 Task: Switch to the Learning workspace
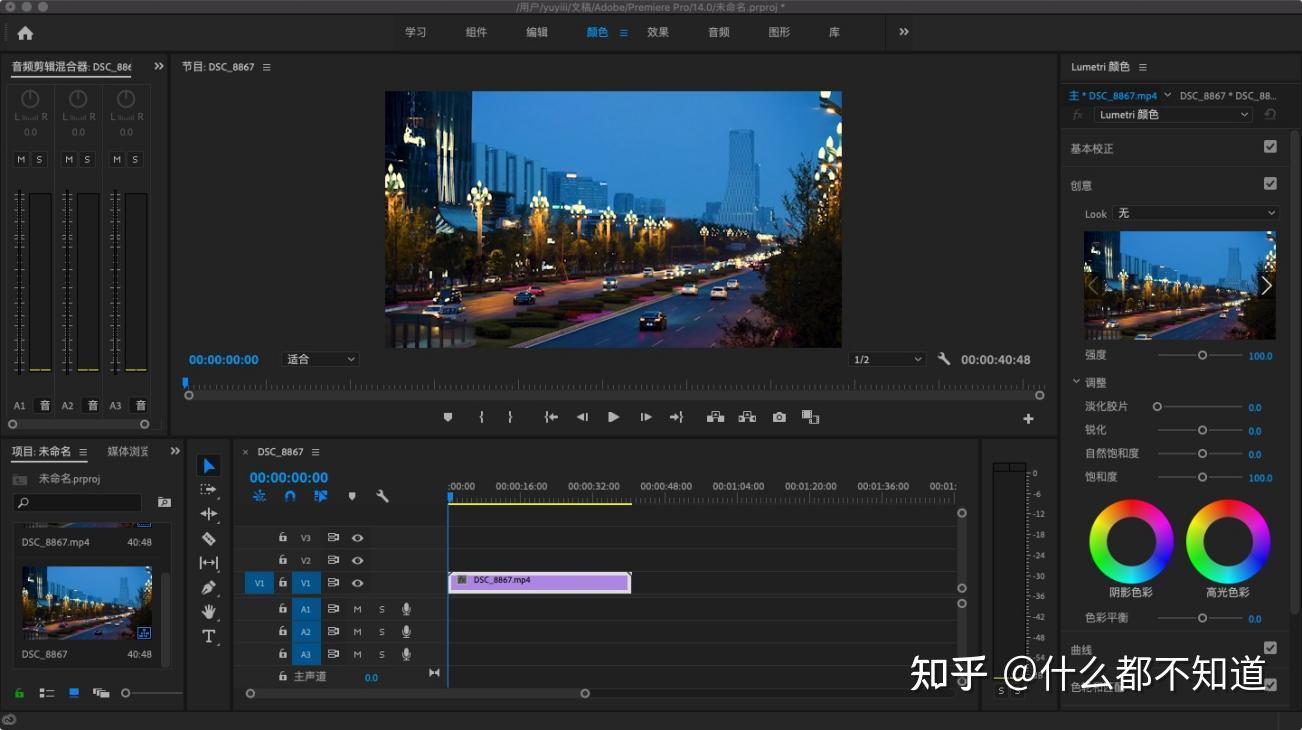pos(416,32)
